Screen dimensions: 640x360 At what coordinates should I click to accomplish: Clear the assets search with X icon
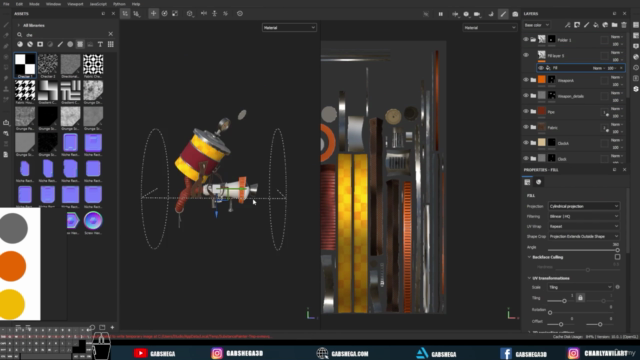coord(111,34)
